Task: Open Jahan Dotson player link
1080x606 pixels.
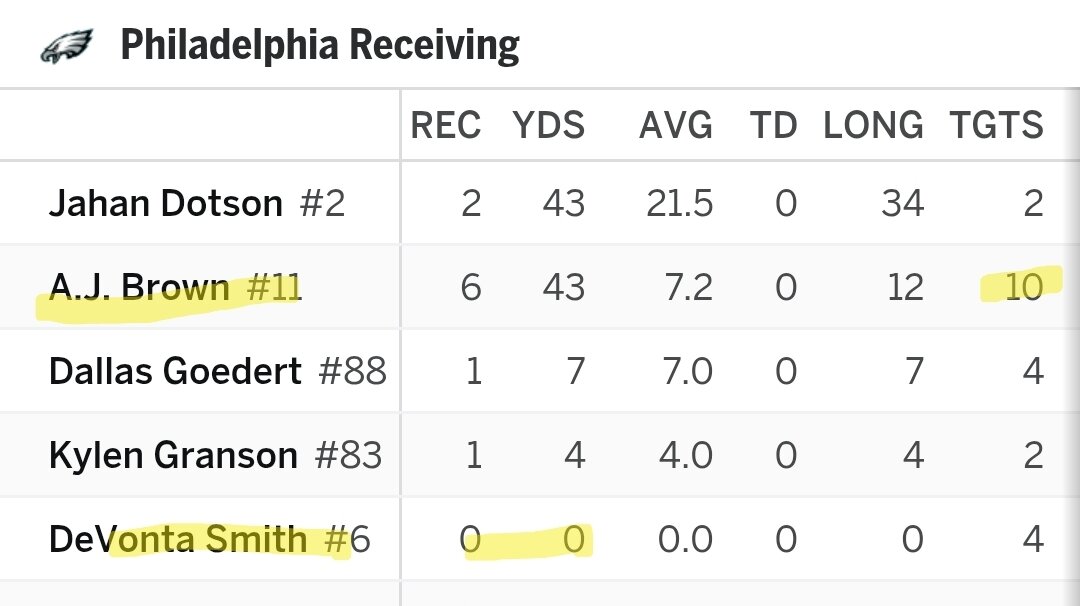Action: pyautogui.click(x=166, y=204)
